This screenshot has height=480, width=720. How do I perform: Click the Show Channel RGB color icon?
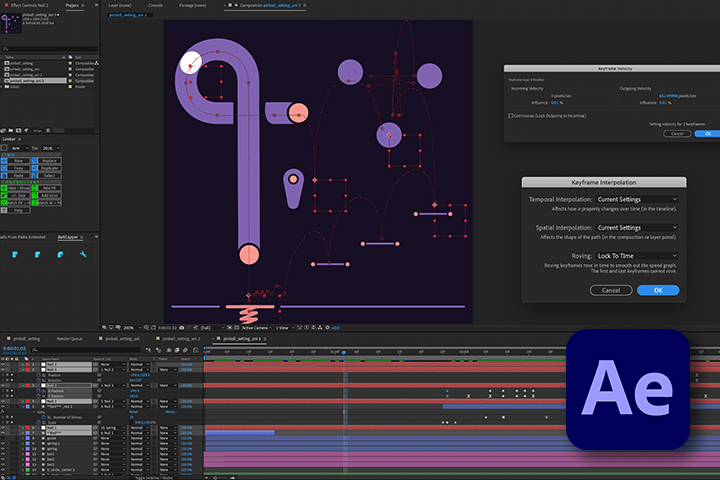point(195,328)
